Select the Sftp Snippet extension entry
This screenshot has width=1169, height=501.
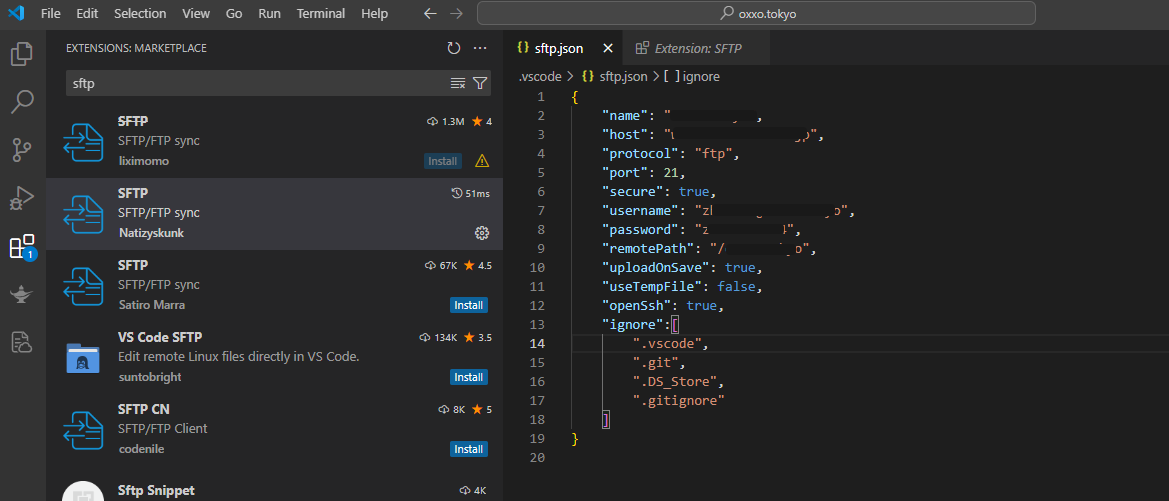tap(274, 488)
